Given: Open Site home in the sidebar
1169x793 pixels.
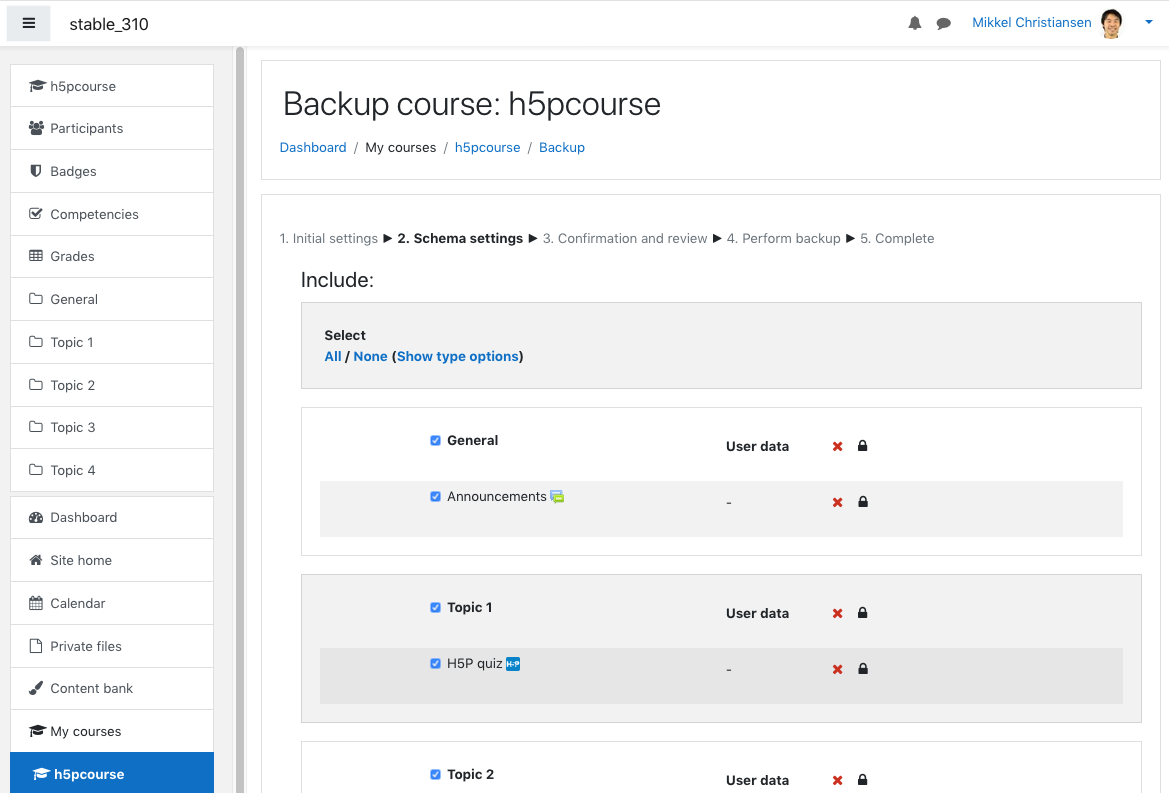Looking at the screenshot, I should pos(112,560).
